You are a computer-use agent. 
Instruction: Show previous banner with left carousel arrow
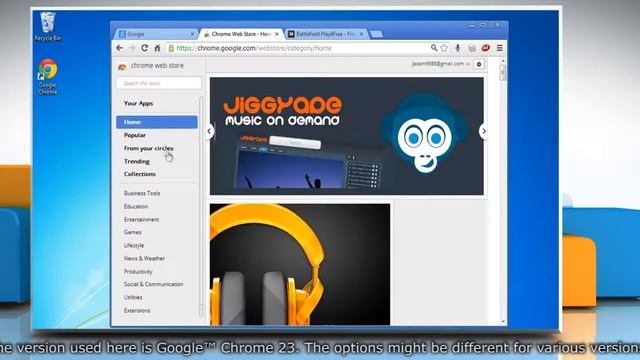pyautogui.click(x=209, y=131)
